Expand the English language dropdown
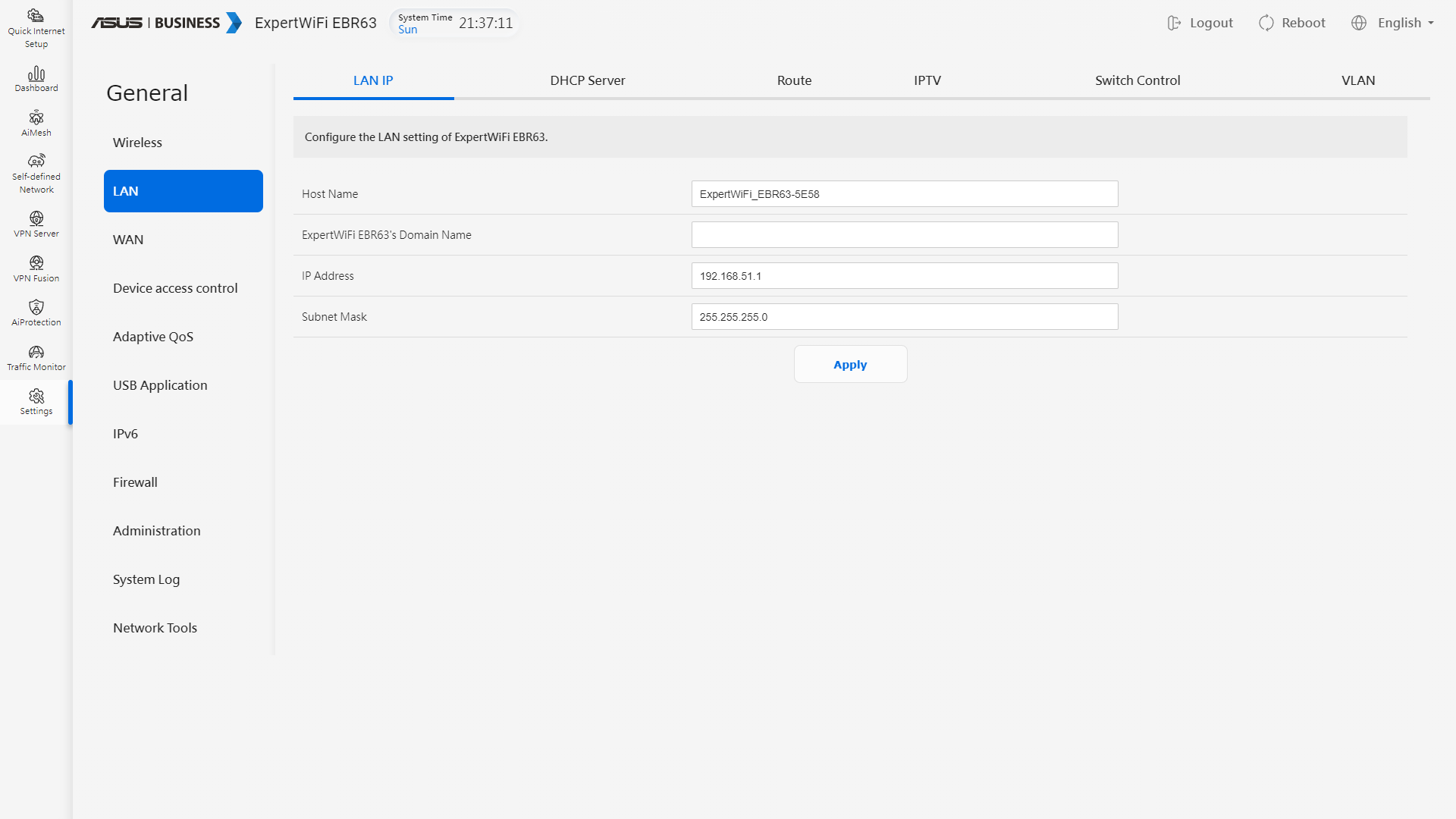This screenshot has width=1456, height=819. pos(1399,23)
